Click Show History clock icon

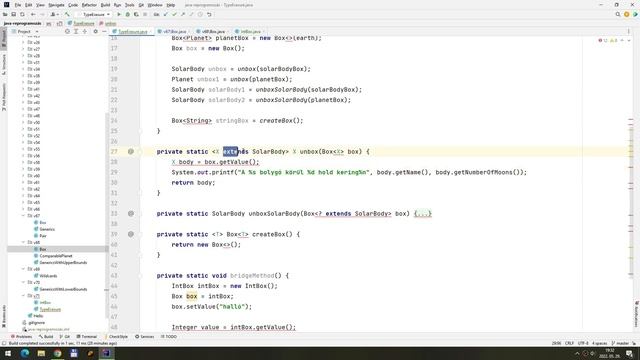200,14
